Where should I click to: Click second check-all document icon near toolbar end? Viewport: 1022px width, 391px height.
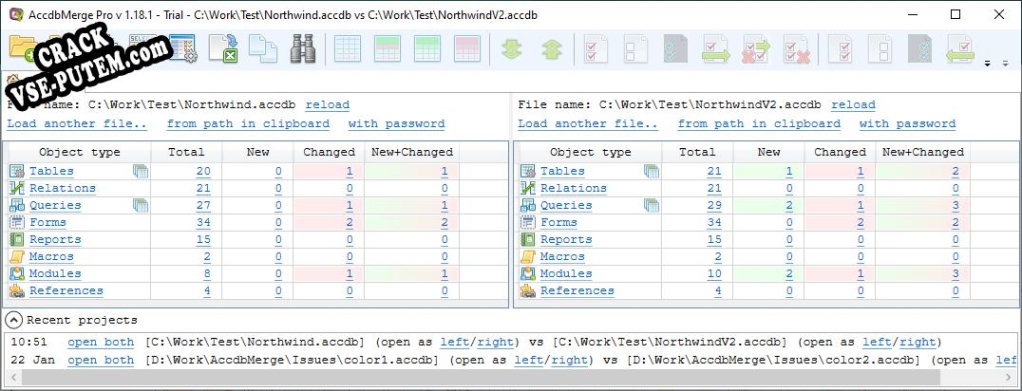click(x=840, y=49)
